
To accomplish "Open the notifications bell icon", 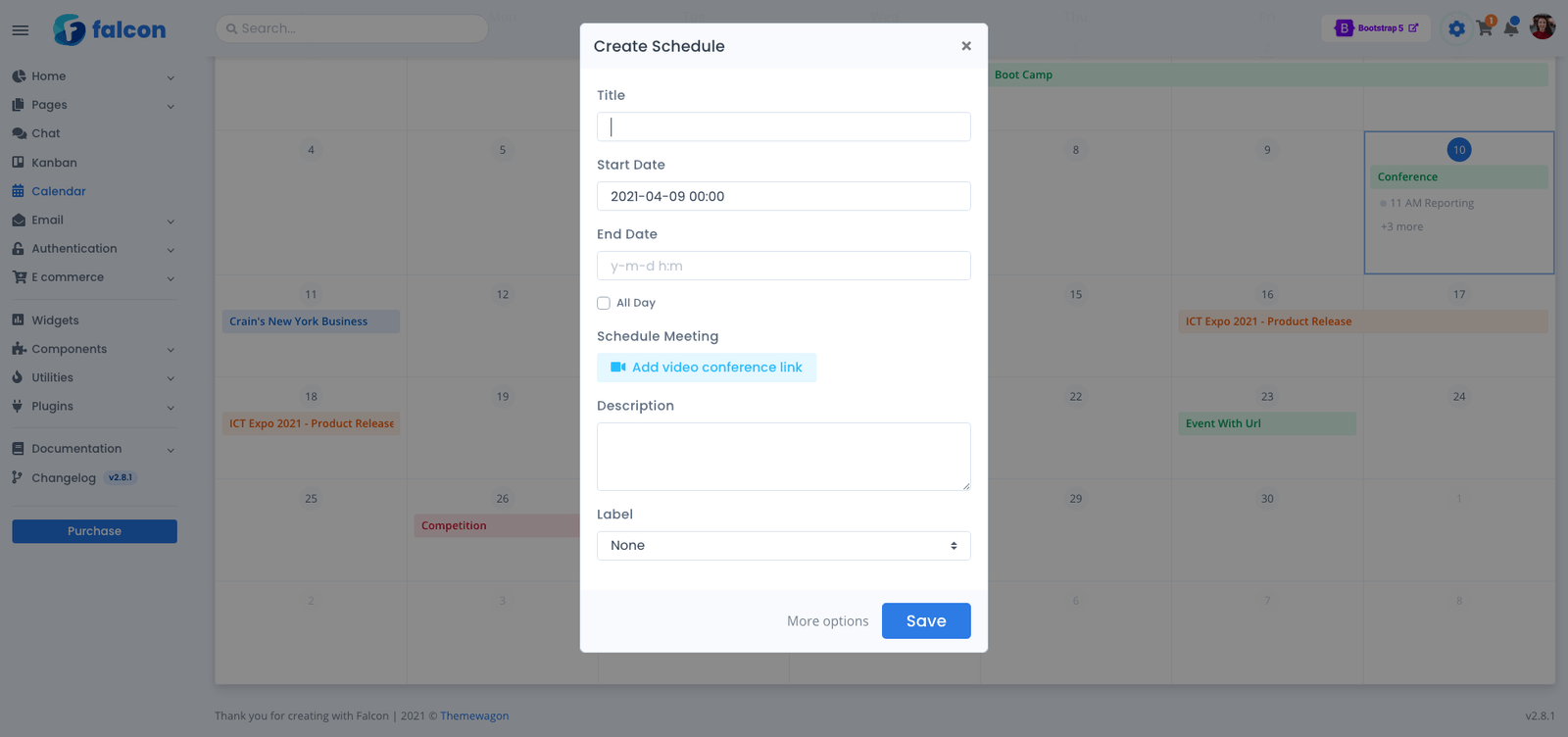I will [x=1511, y=28].
